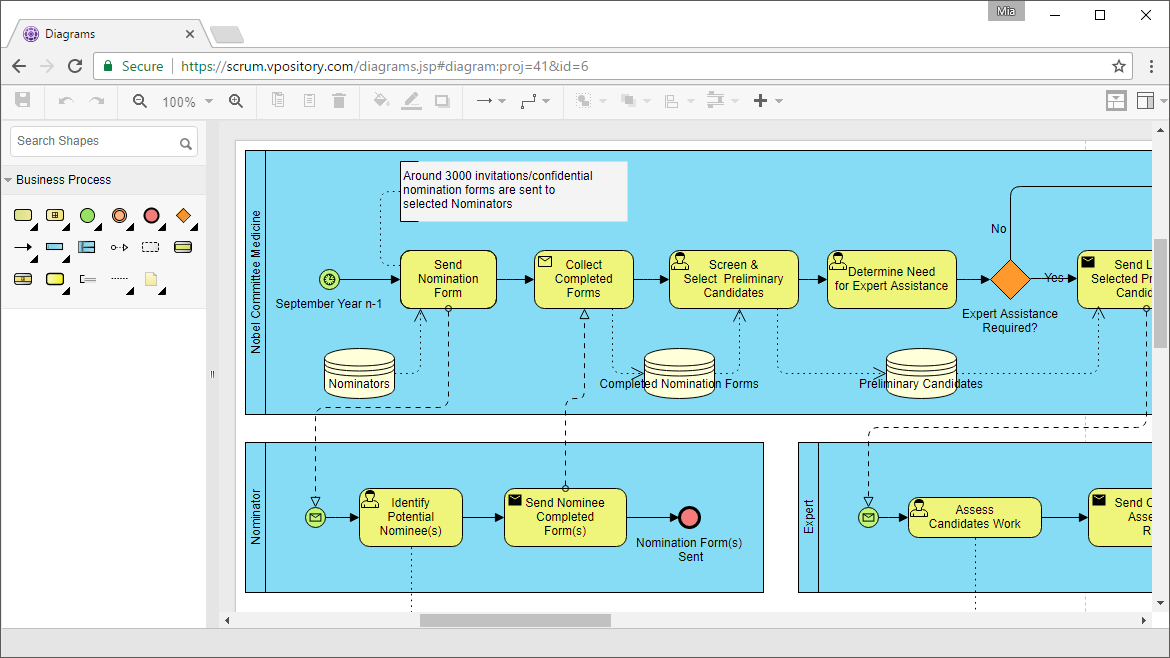Viewport: 1170px width, 658px height.
Task: Select the blue Pool shape in palette
Action: pos(54,246)
